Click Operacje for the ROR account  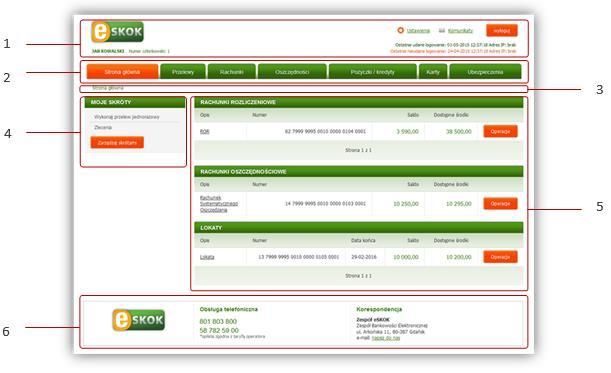(500, 131)
